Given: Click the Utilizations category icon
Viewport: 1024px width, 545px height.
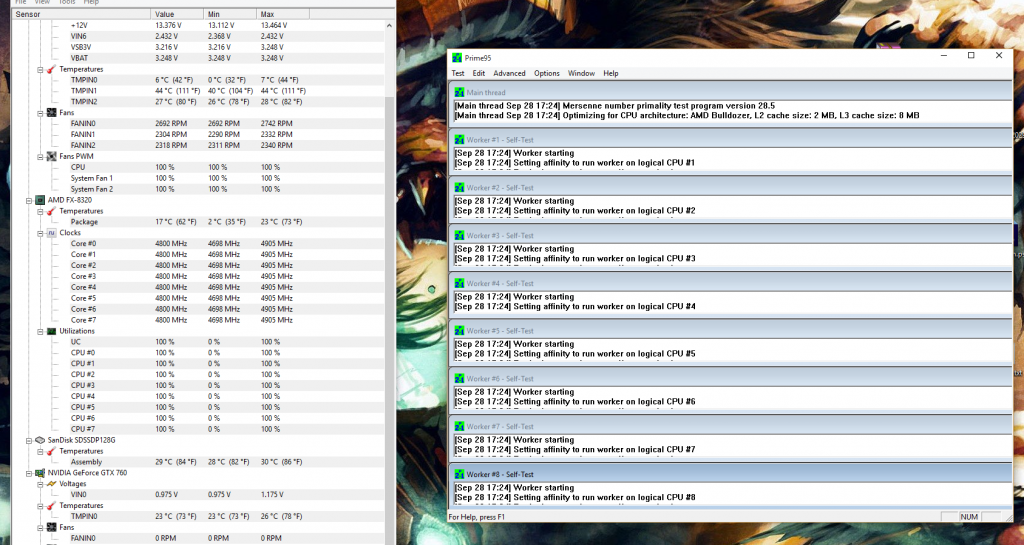Looking at the screenshot, I should click(x=52, y=331).
